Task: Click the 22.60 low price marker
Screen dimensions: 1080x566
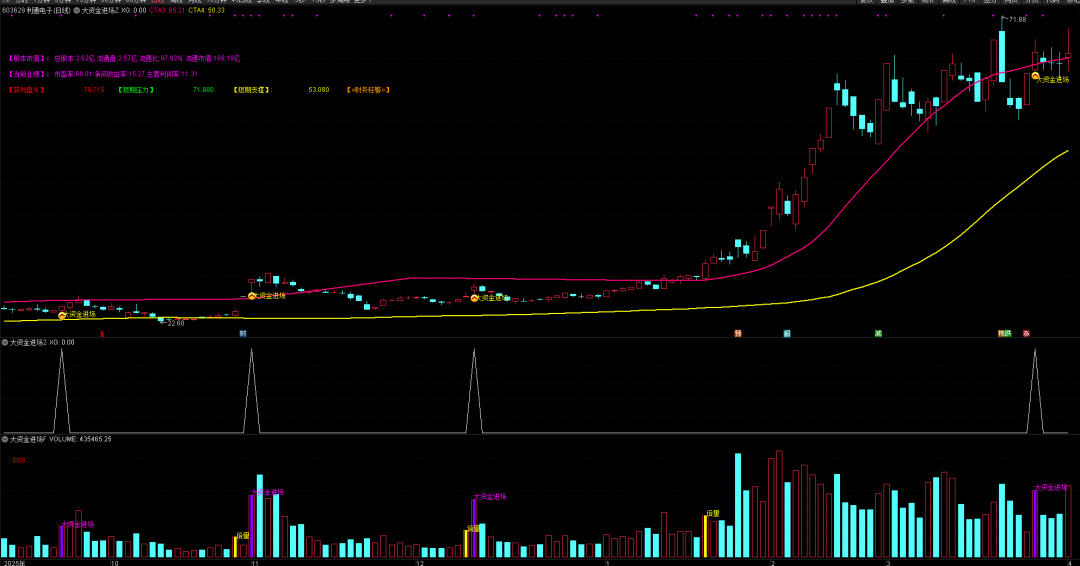Action: [x=175, y=323]
